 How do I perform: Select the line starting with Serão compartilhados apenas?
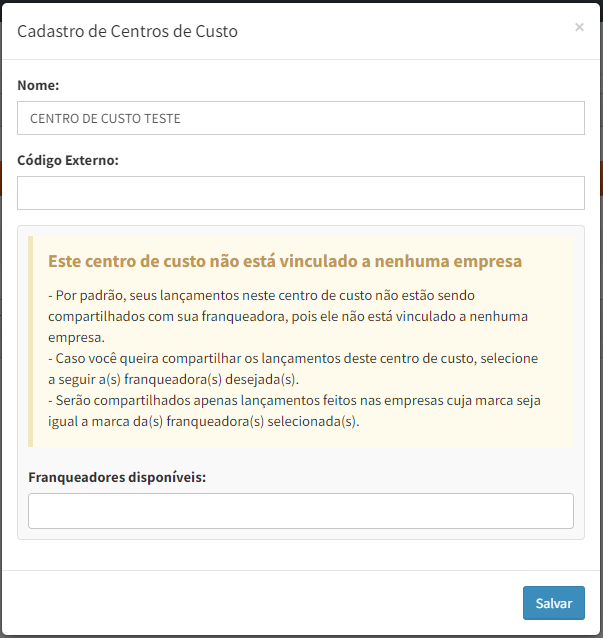[294, 400]
